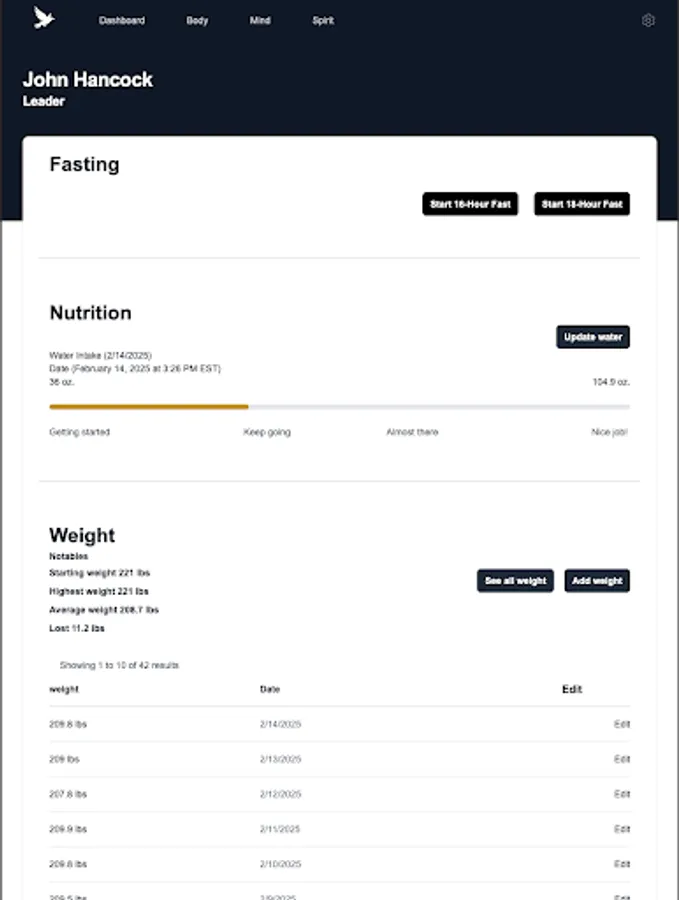Navigate to the Spirit section
Viewport: 679px width, 900px height.
322,19
